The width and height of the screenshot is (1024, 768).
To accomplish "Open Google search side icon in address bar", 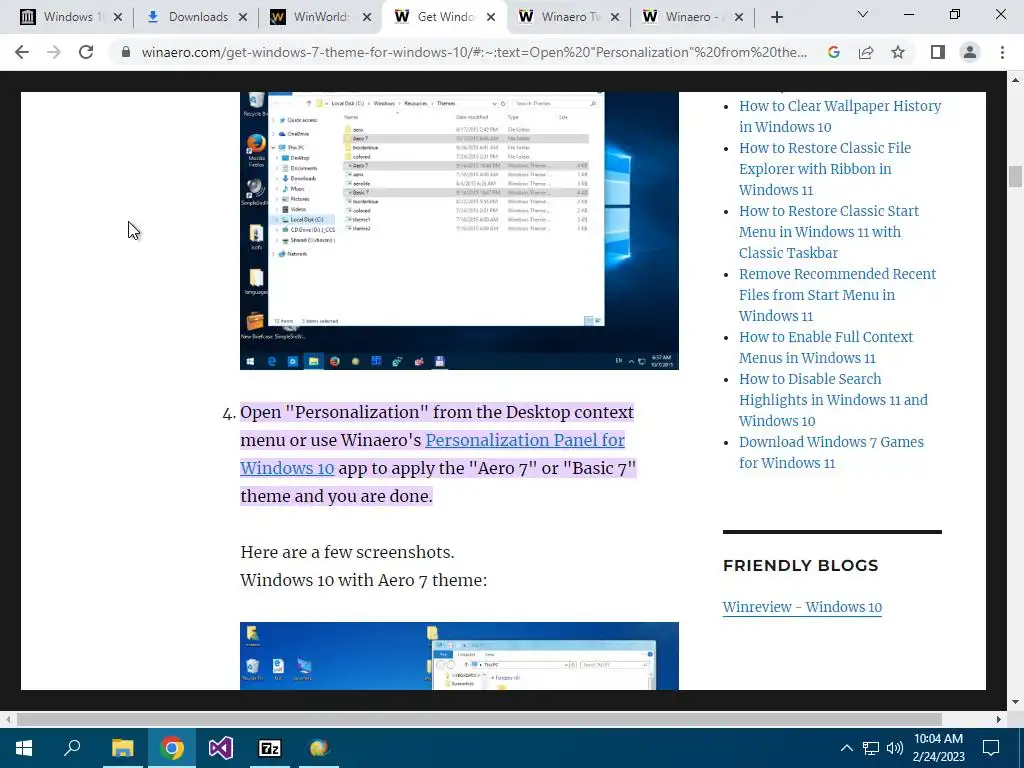I will [x=833, y=52].
